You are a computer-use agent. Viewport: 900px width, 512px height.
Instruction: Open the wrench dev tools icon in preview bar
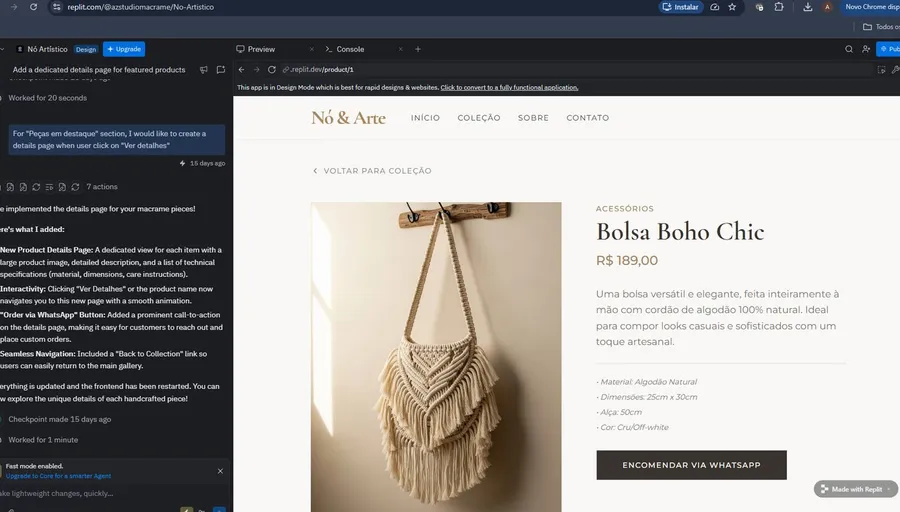click(x=895, y=69)
